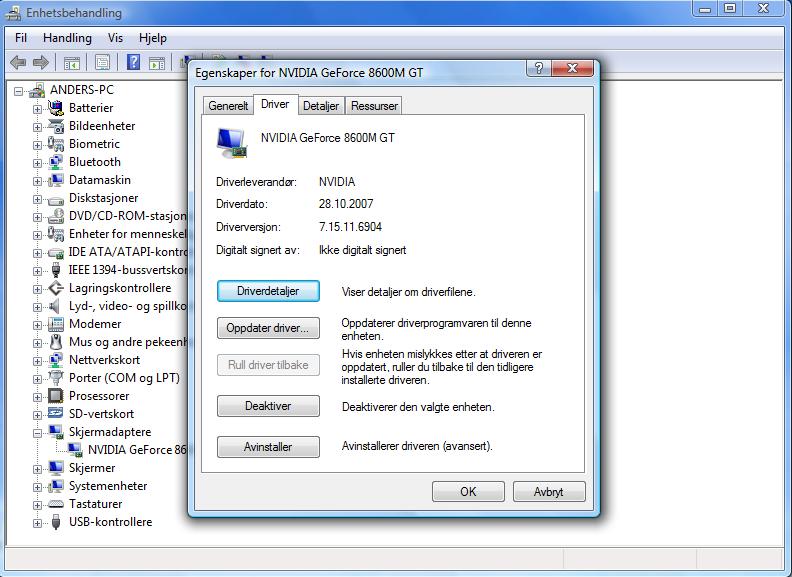Open the Properties sheet toolbar icon

(x=103, y=63)
